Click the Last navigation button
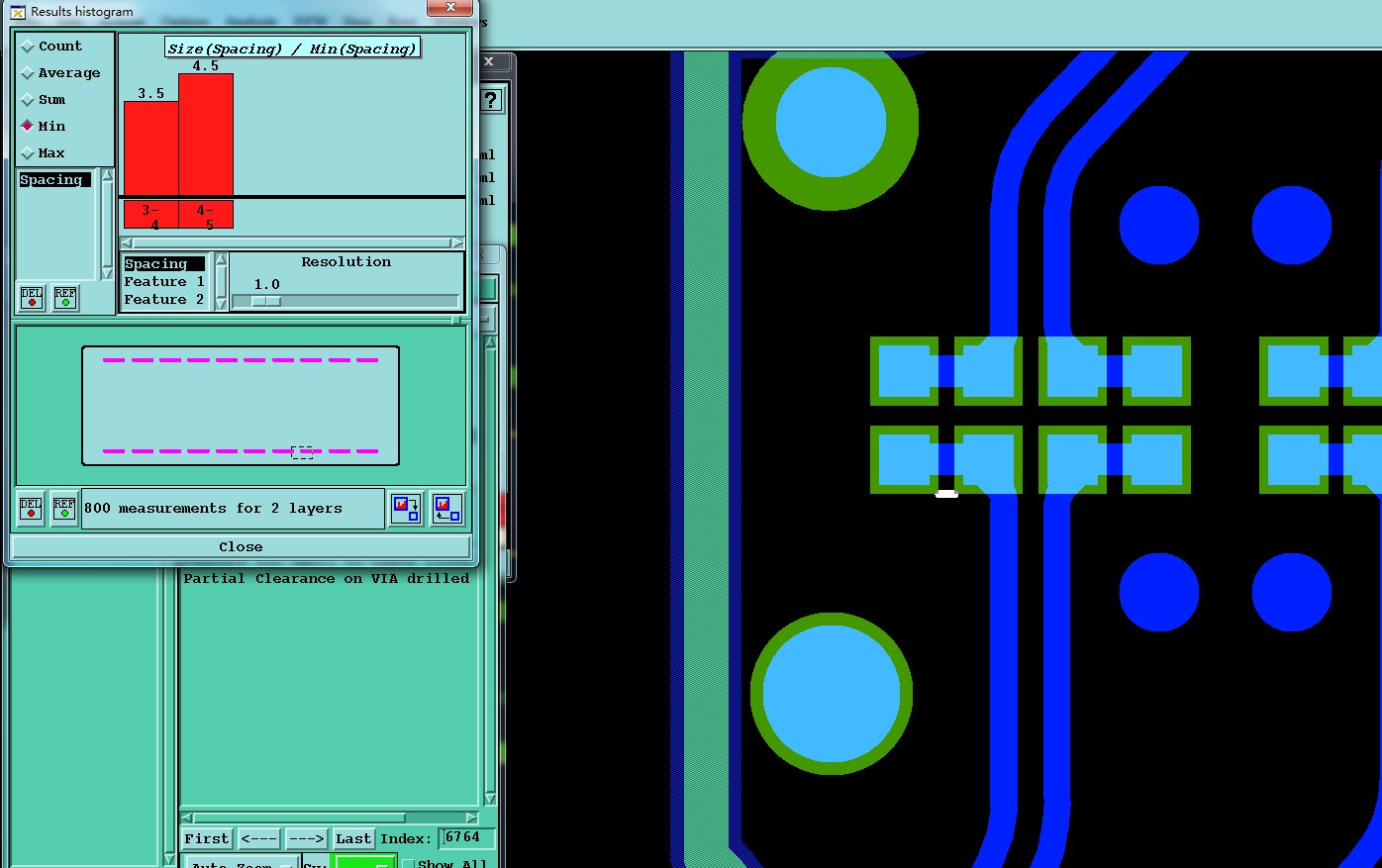The height and width of the screenshot is (868, 1382). pos(353,838)
